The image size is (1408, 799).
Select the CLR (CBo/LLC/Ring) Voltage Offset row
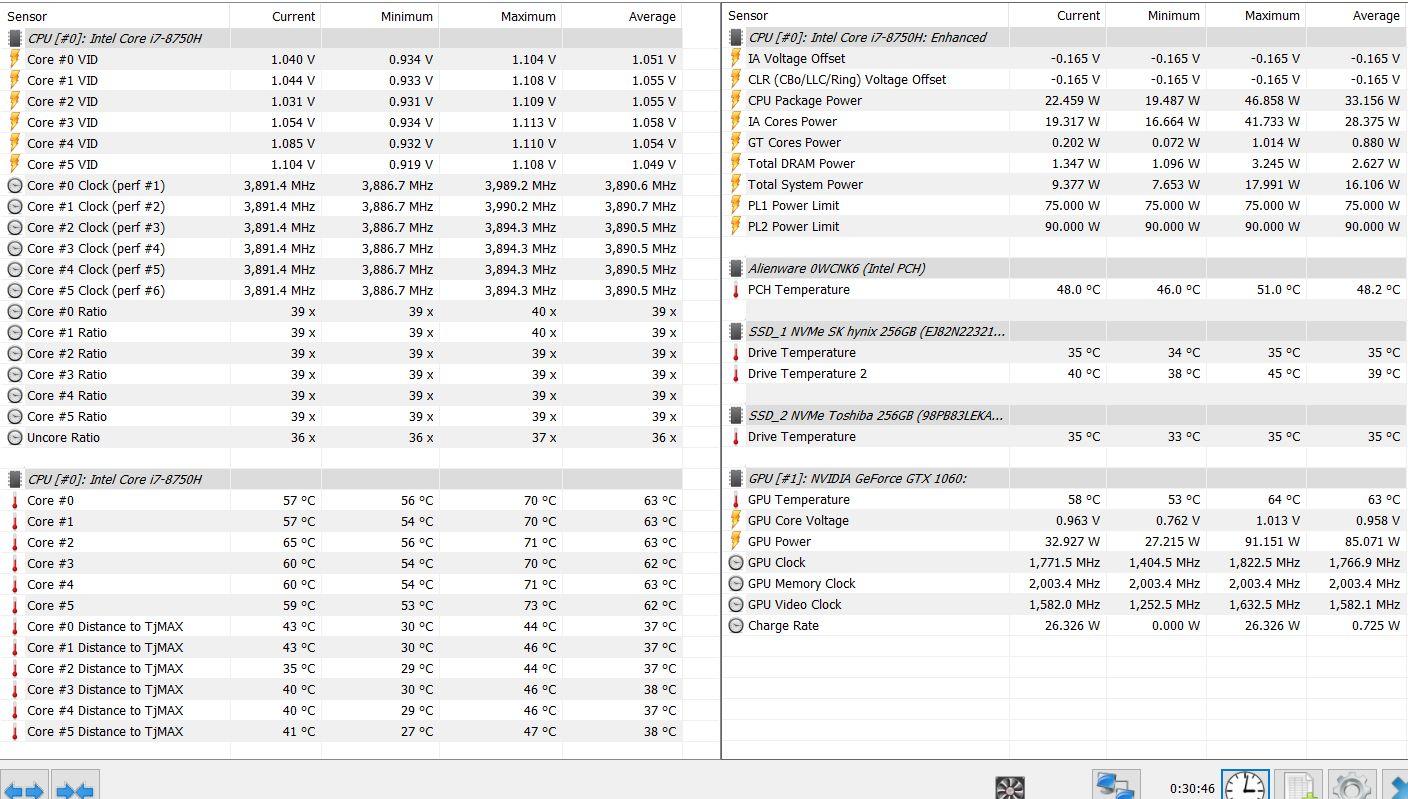[x=1065, y=79]
